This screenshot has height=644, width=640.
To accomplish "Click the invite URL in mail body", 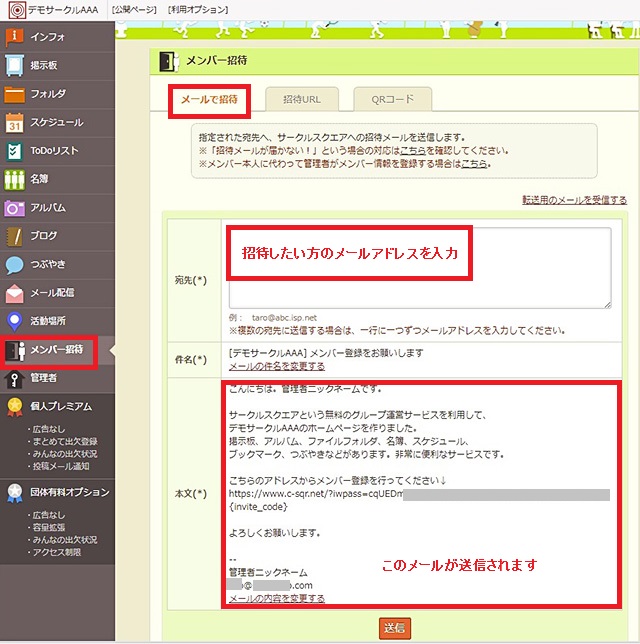I will click(419, 494).
